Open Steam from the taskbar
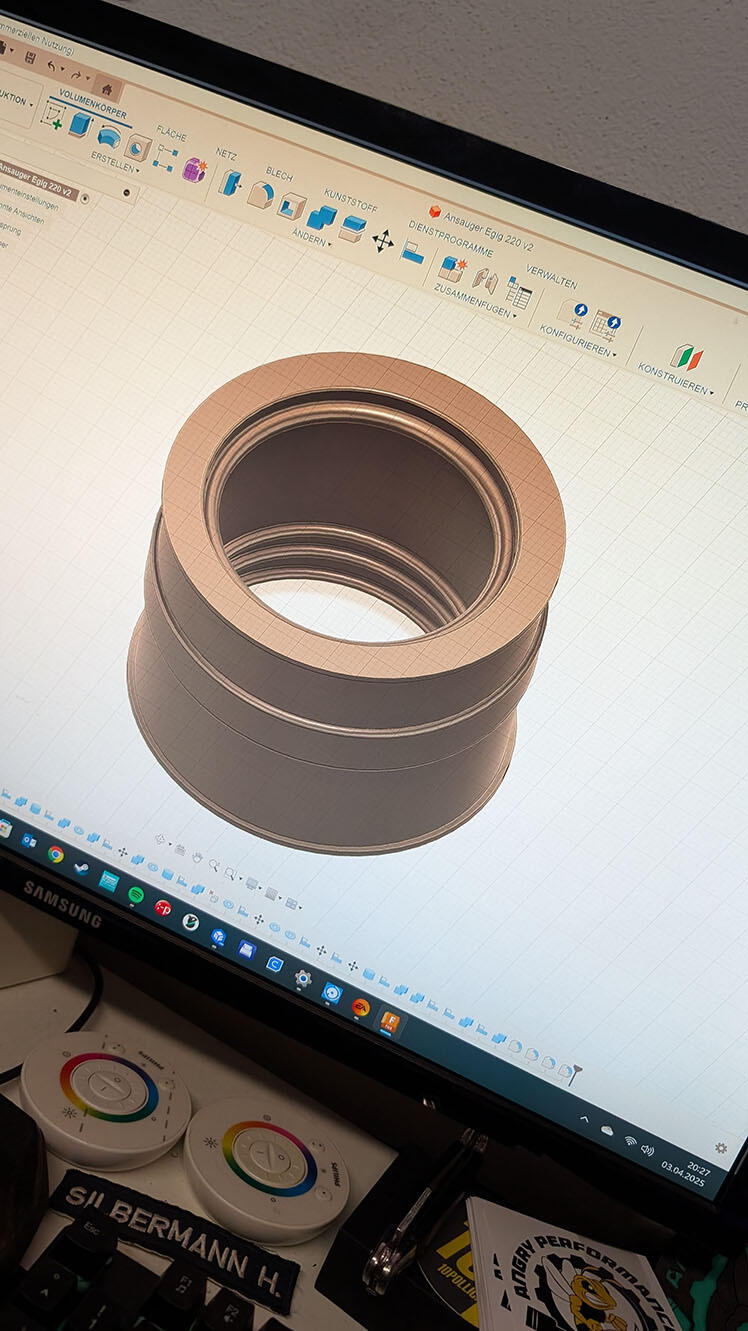The width and height of the screenshot is (748, 1331). (81, 867)
